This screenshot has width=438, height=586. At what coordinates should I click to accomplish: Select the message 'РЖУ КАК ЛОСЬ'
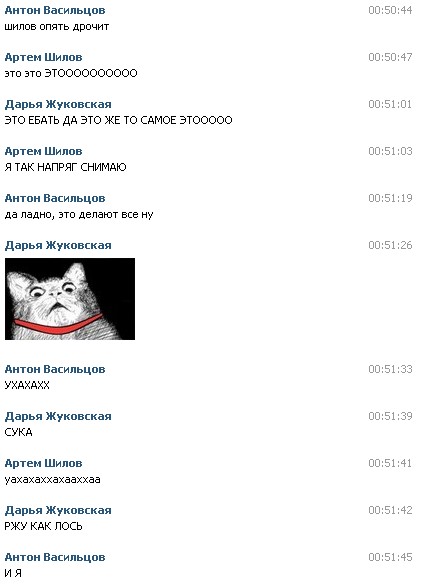point(43,526)
